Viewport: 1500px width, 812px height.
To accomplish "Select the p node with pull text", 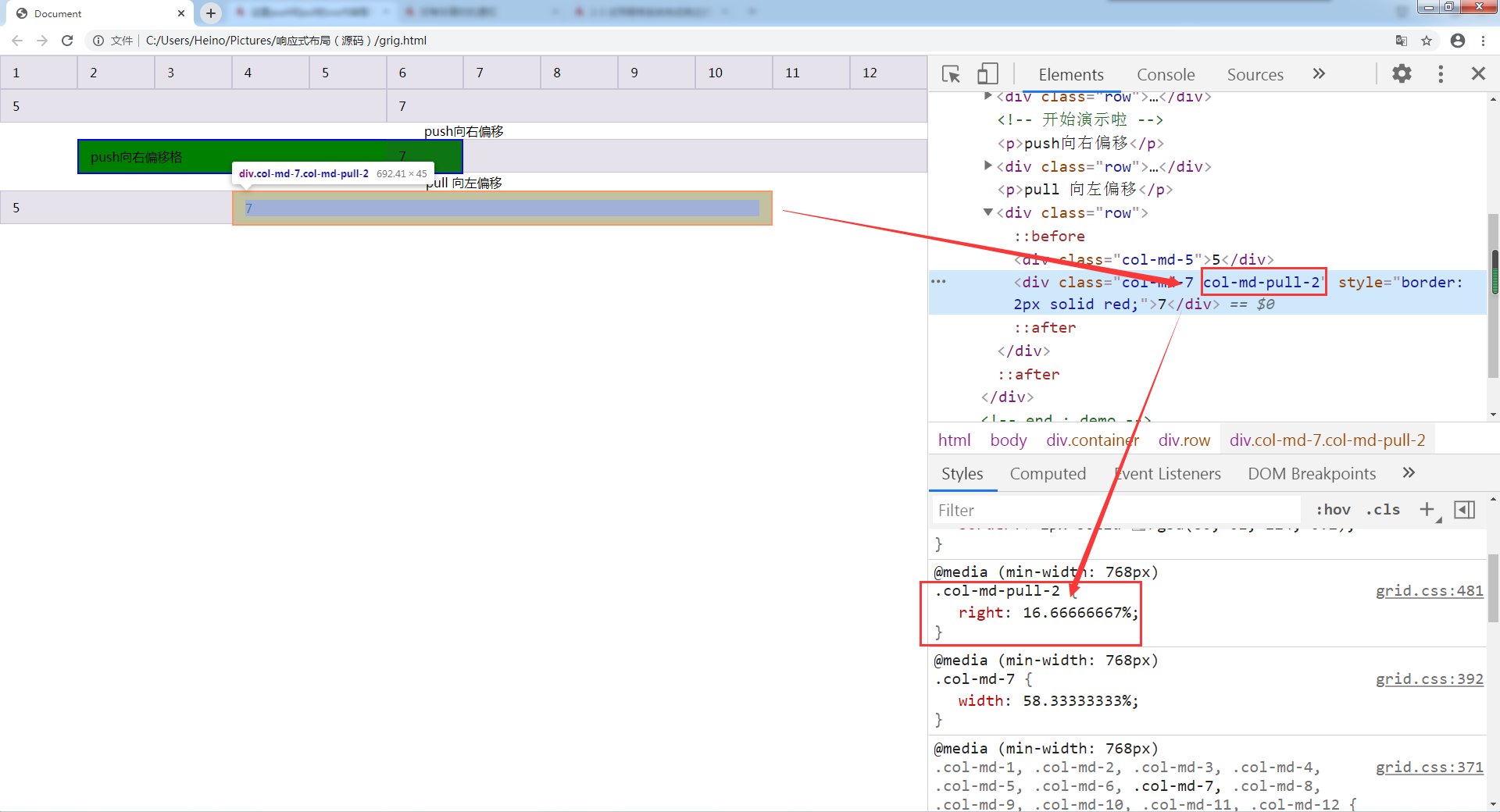I will pyautogui.click(x=1085, y=189).
